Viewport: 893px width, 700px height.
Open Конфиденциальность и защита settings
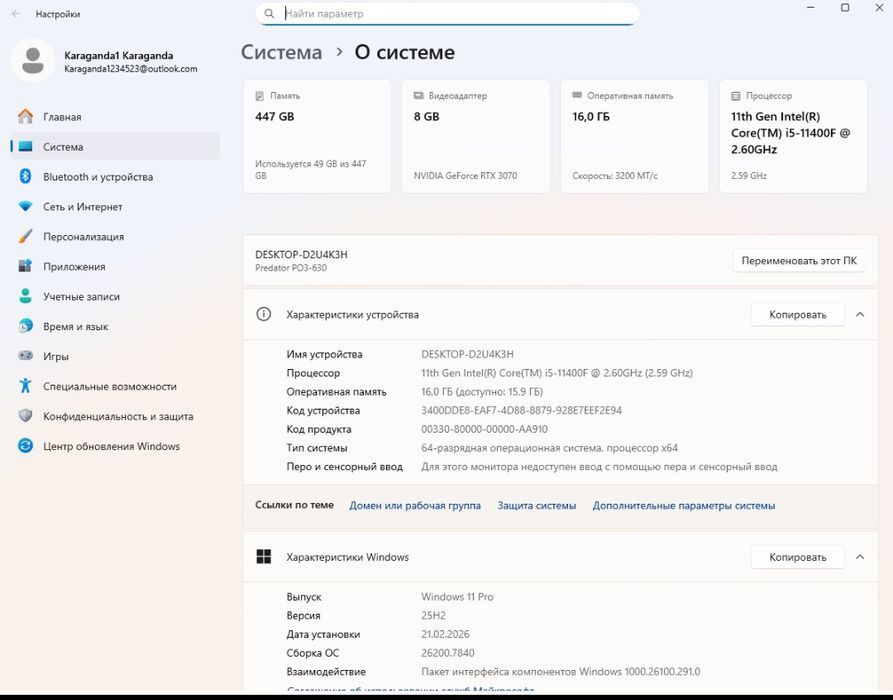click(118, 417)
